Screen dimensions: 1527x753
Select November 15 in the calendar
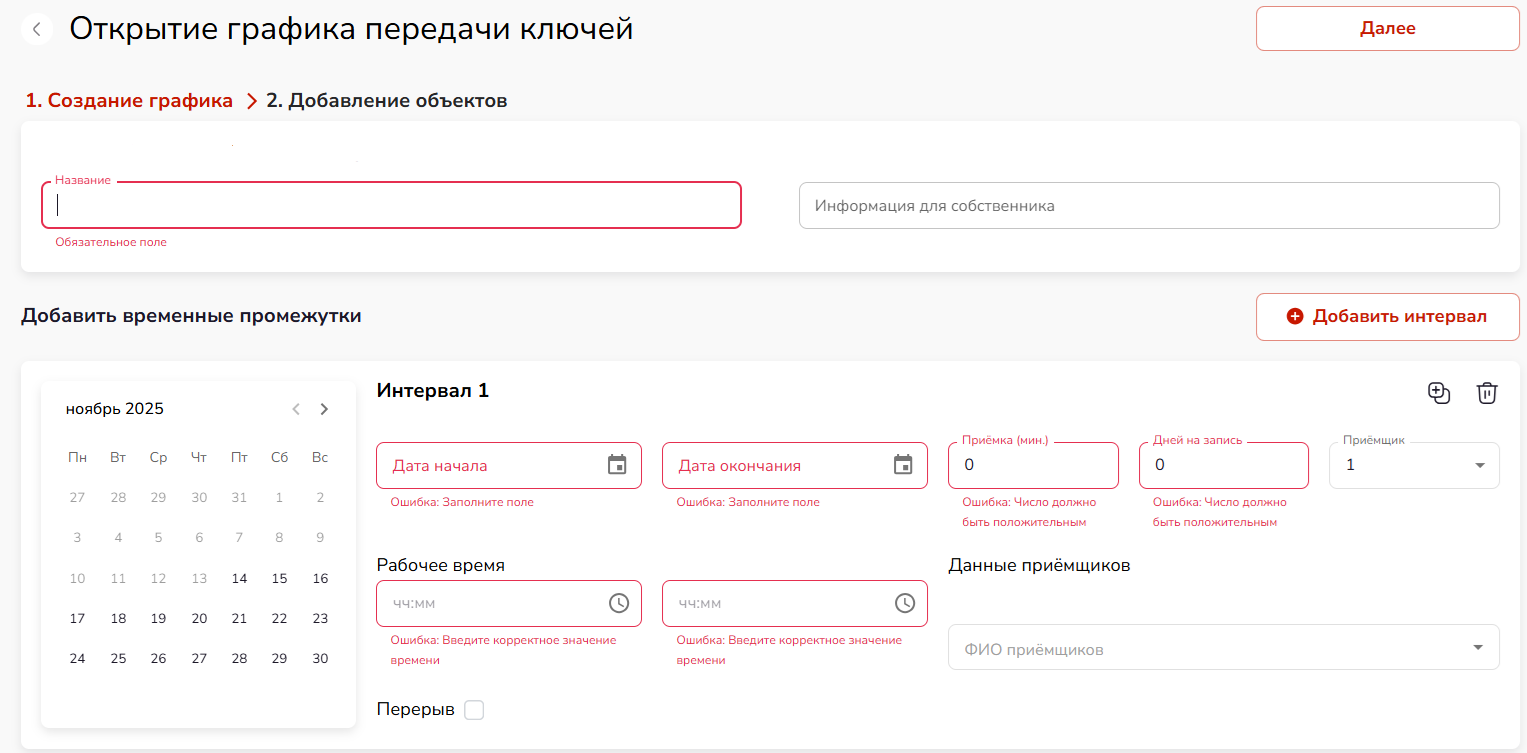(x=279, y=578)
